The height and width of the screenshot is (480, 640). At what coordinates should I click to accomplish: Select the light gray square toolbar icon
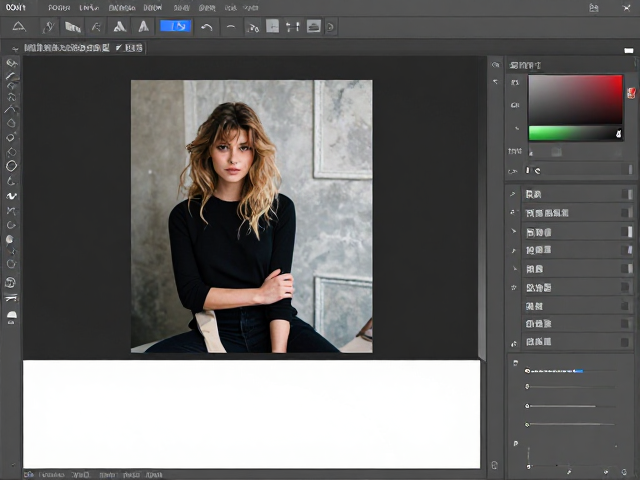point(272,27)
